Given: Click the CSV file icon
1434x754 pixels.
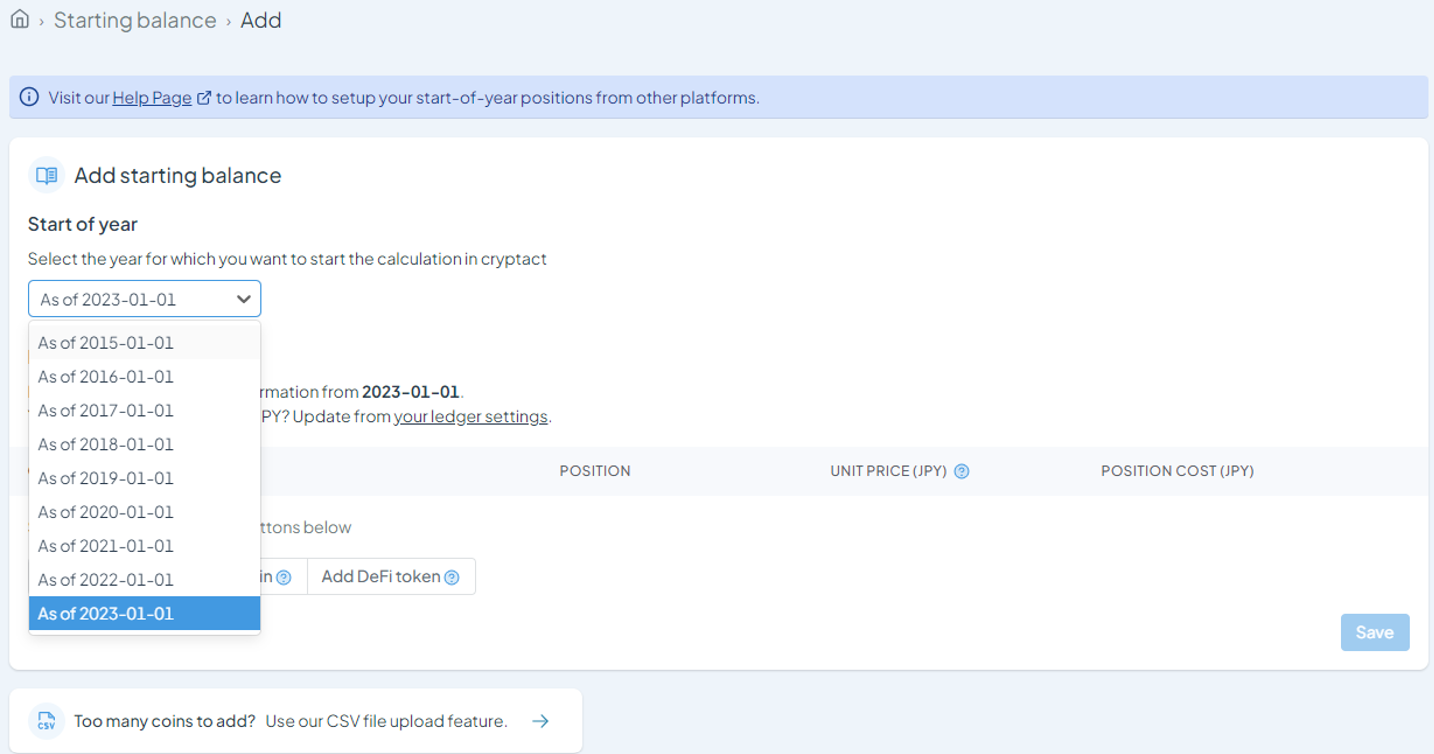Looking at the screenshot, I should click(46, 721).
